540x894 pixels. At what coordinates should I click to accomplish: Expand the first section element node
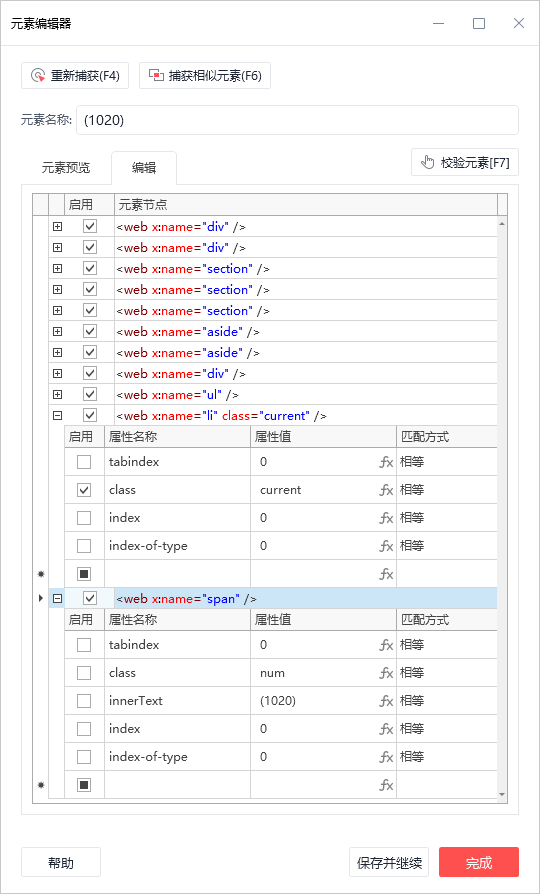tap(57, 269)
